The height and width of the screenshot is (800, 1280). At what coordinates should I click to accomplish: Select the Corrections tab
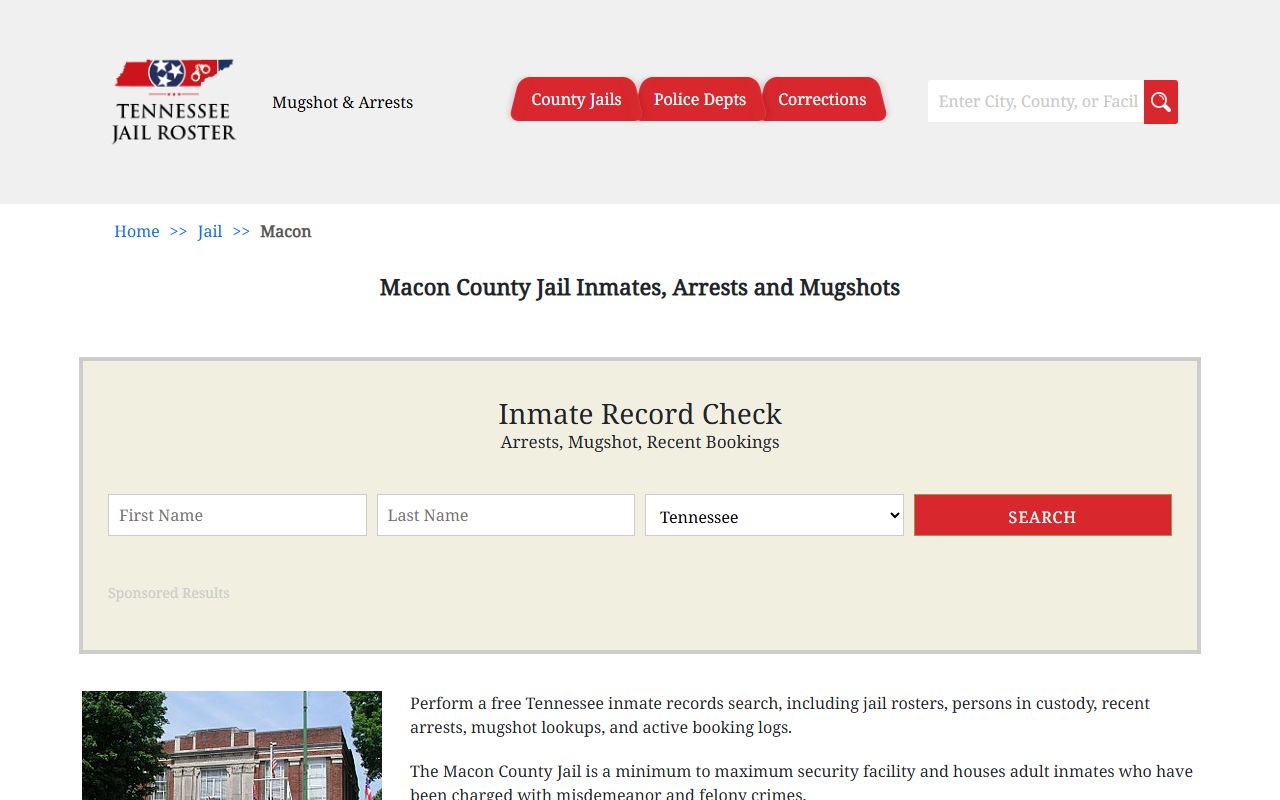(x=822, y=100)
